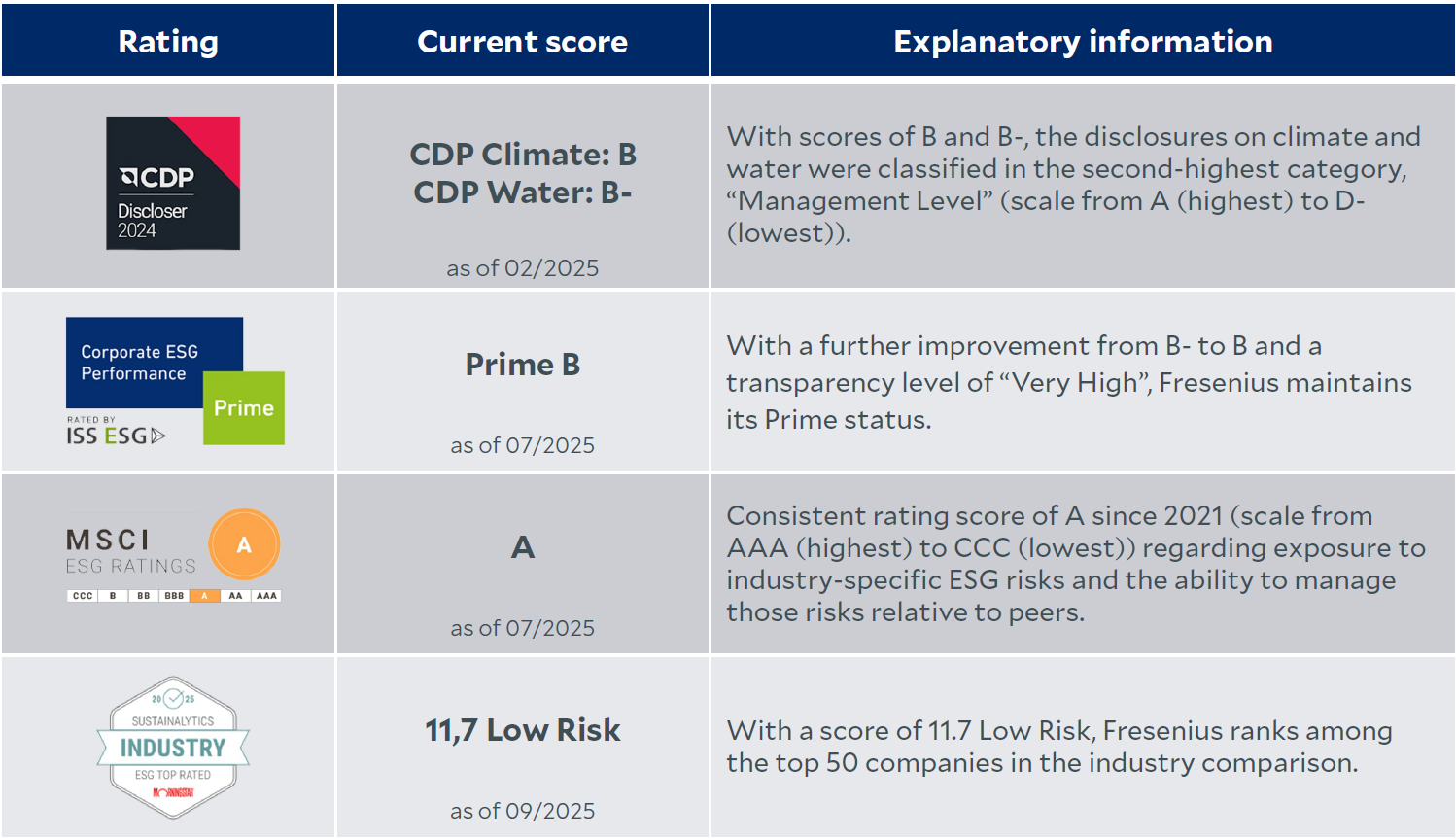
Task: Select the highlighted A segment in MSCI scale
Action: pos(204,596)
